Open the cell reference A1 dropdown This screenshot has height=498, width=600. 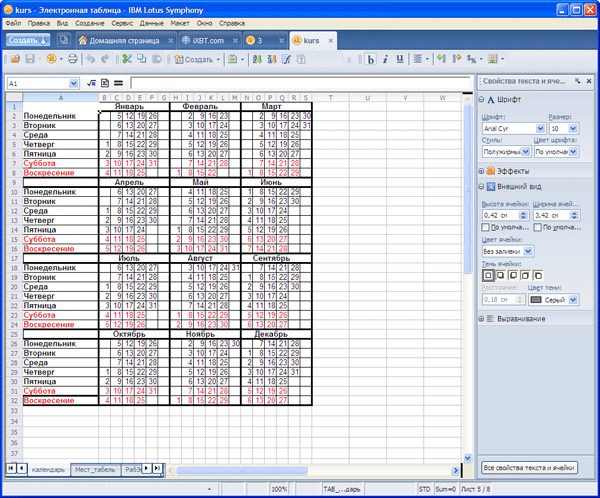click(73, 83)
